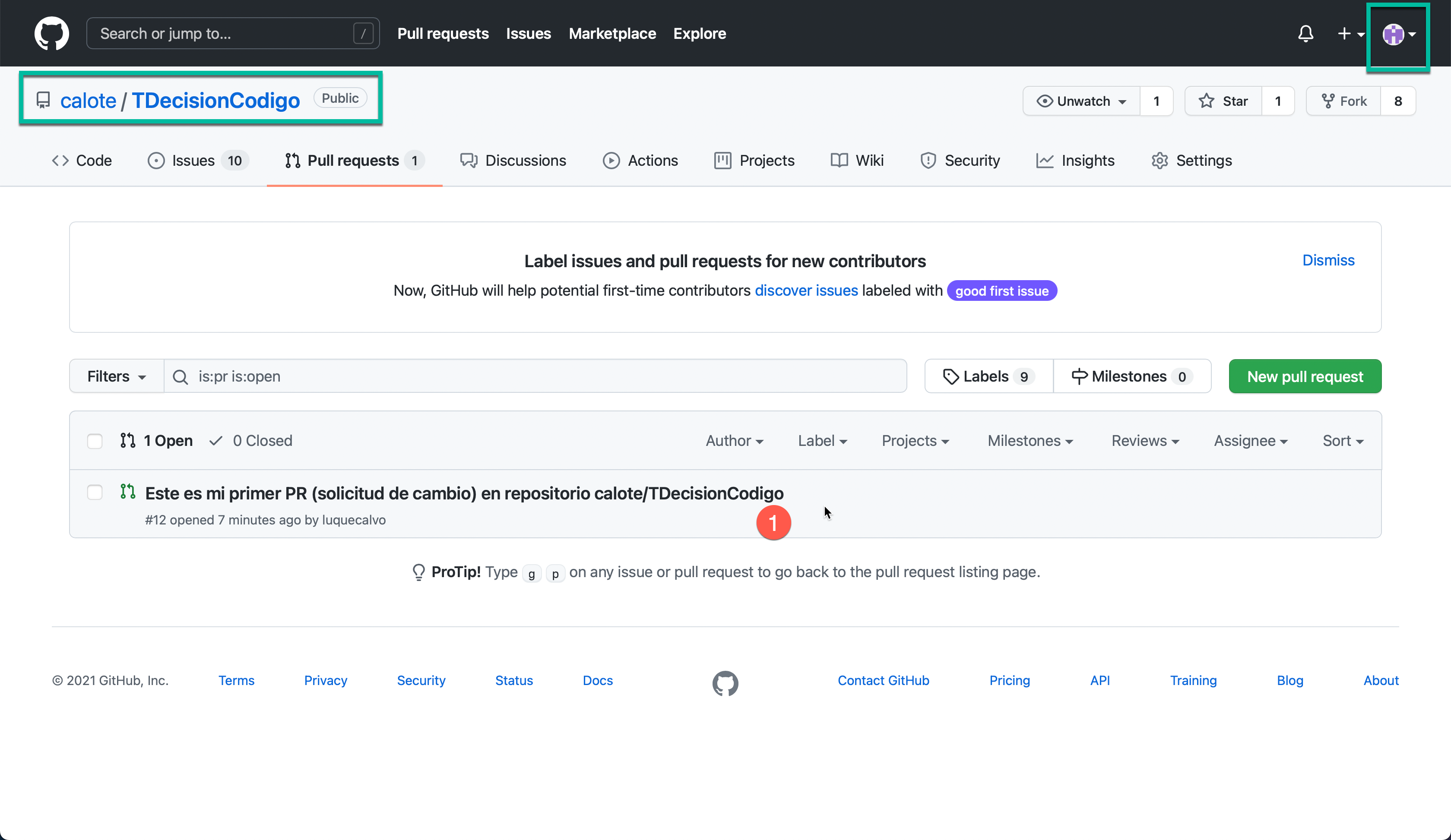Viewport: 1451px width, 840px height.
Task: Click the lightbulb ProTip icon
Action: 418,572
